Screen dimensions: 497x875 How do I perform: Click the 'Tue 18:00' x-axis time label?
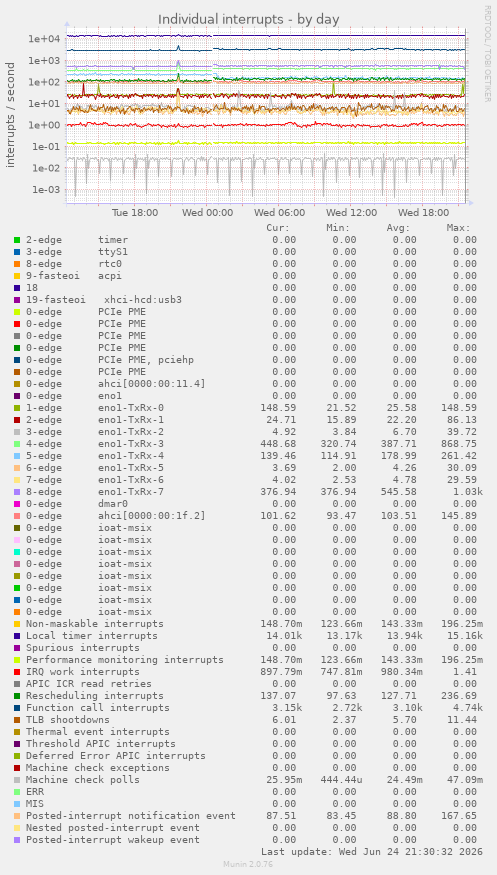coord(134,213)
